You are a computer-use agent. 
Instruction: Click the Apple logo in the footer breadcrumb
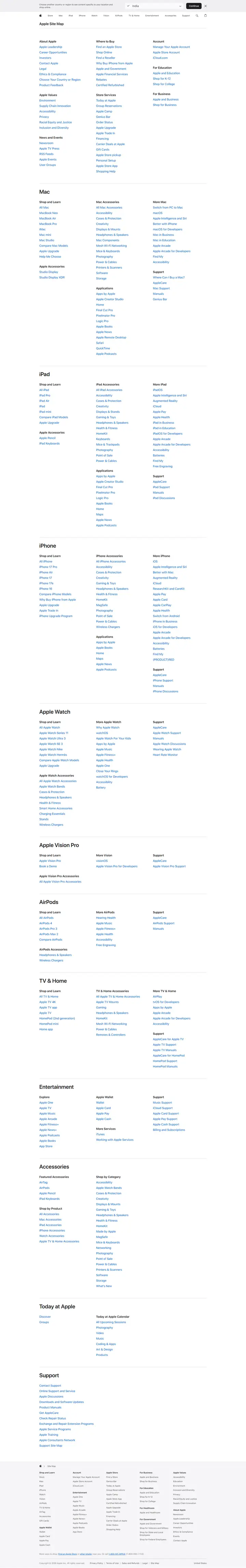click(x=41, y=1466)
